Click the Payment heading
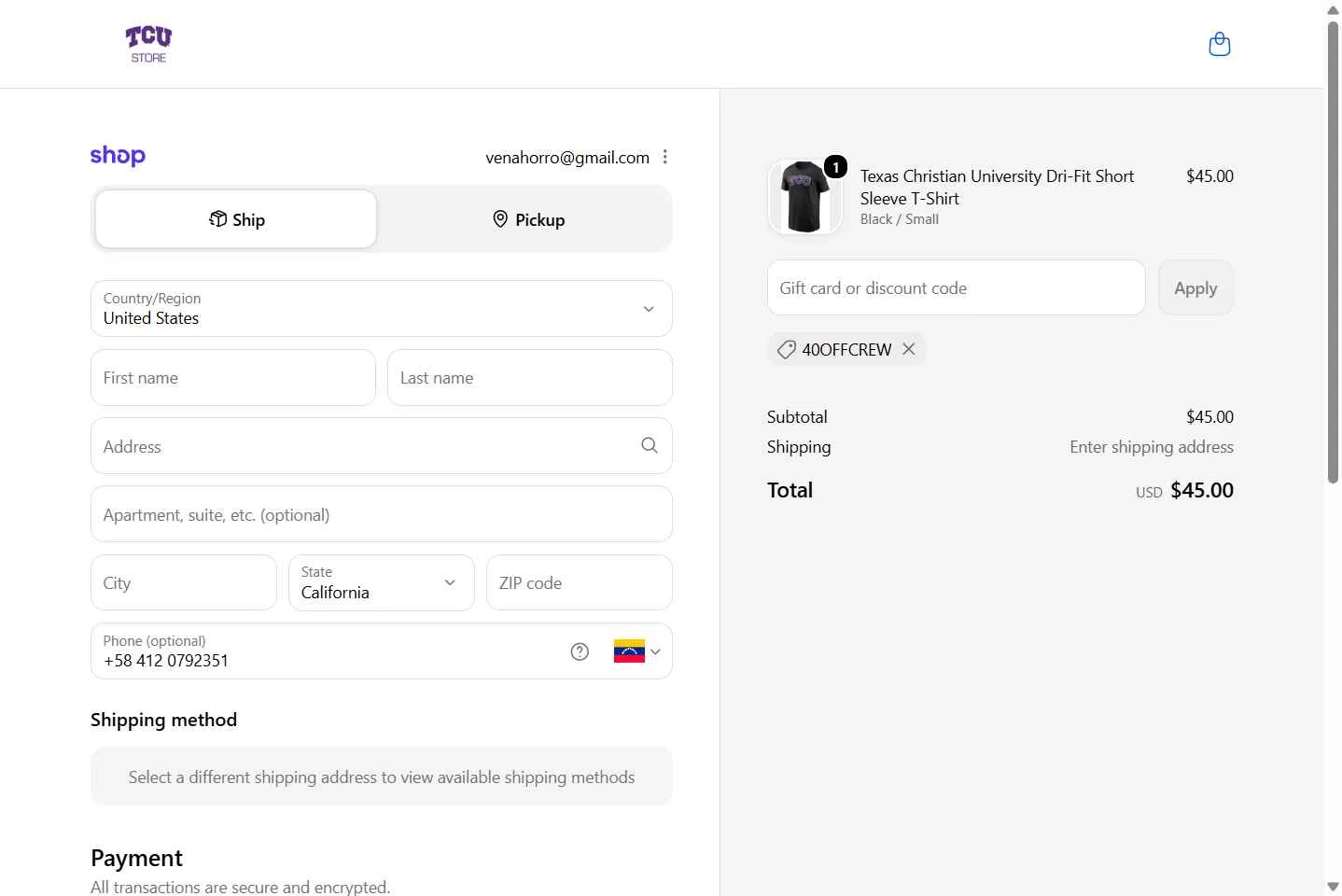 tap(136, 858)
